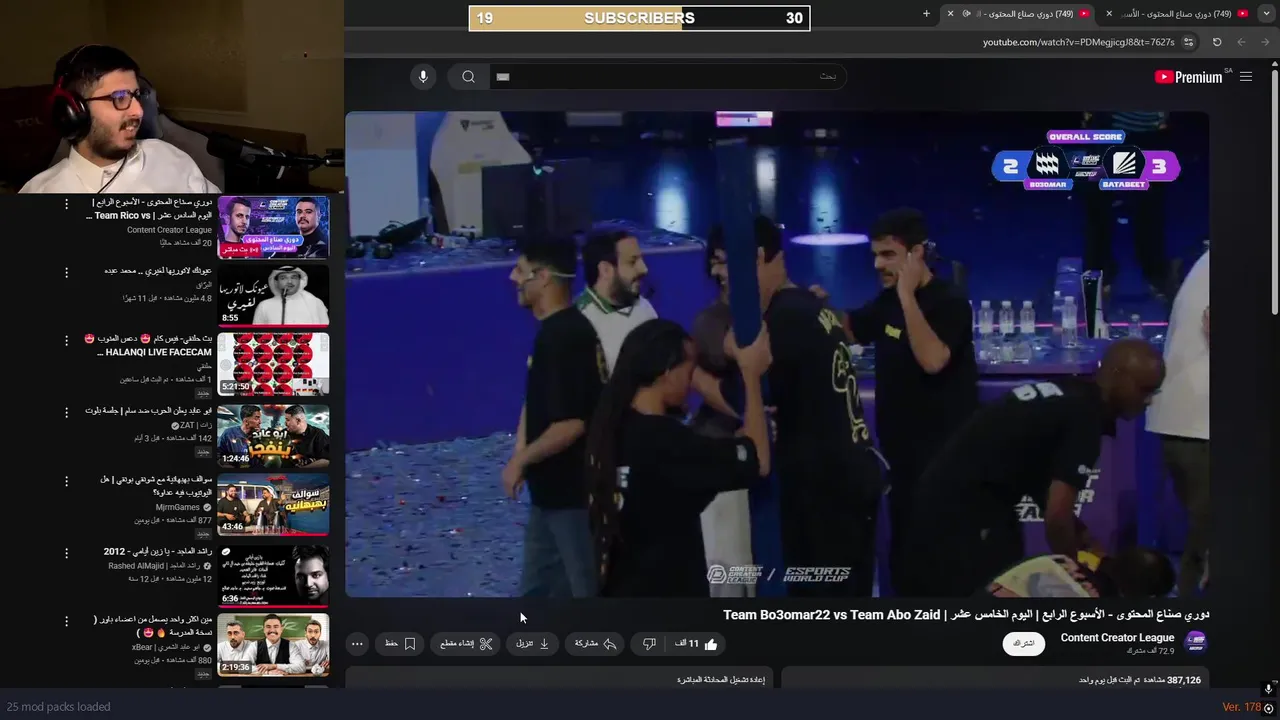
Task: Click '25 mod packs loaded' status text
Action: pyautogui.click(x=58, y=707)
